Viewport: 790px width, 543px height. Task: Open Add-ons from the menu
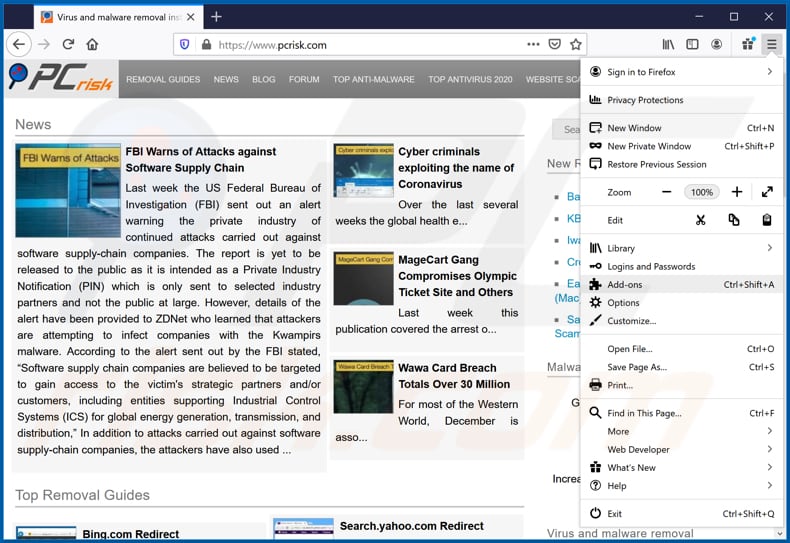[x=682, y=284]
